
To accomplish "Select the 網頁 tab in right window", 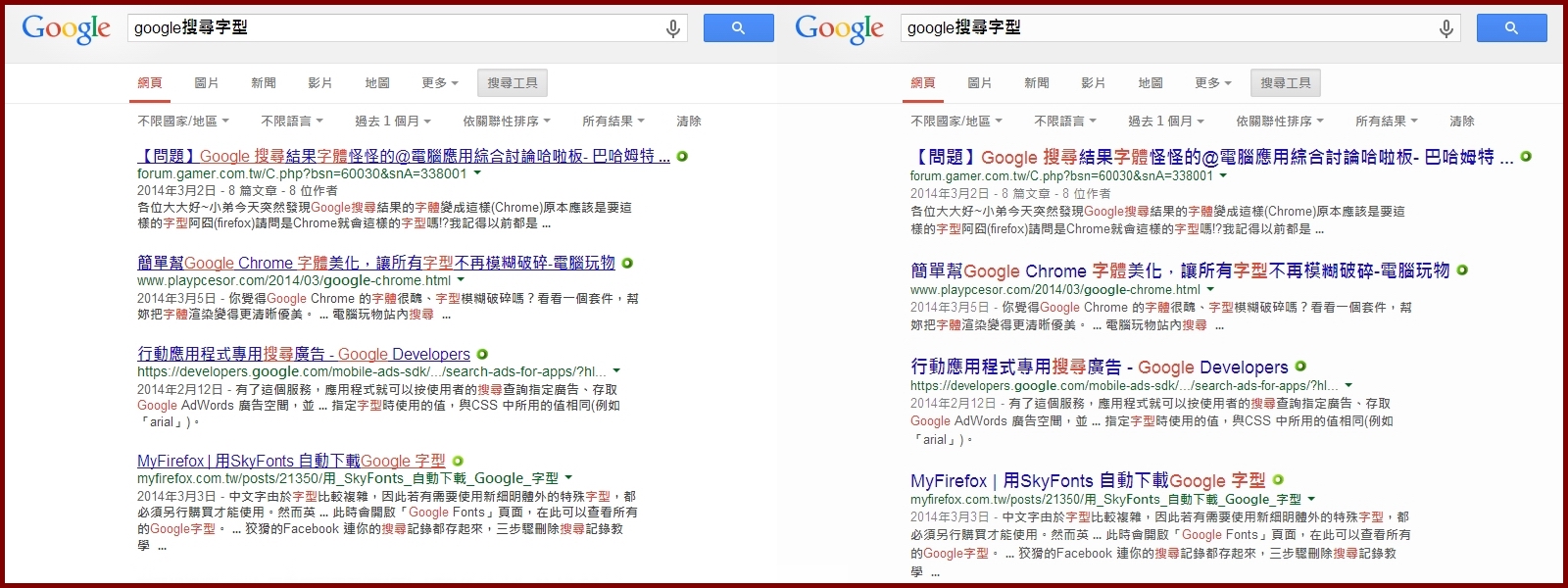I will (x=923, y=83).
